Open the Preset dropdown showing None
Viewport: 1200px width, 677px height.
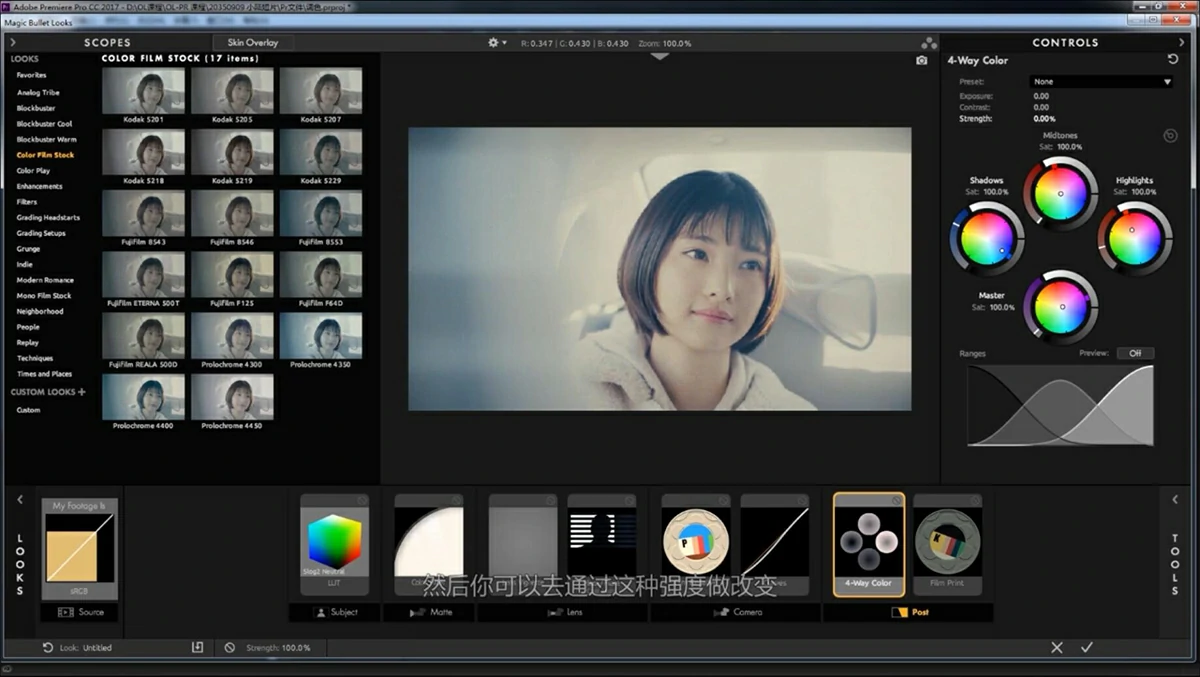(x=1101, y=82)
